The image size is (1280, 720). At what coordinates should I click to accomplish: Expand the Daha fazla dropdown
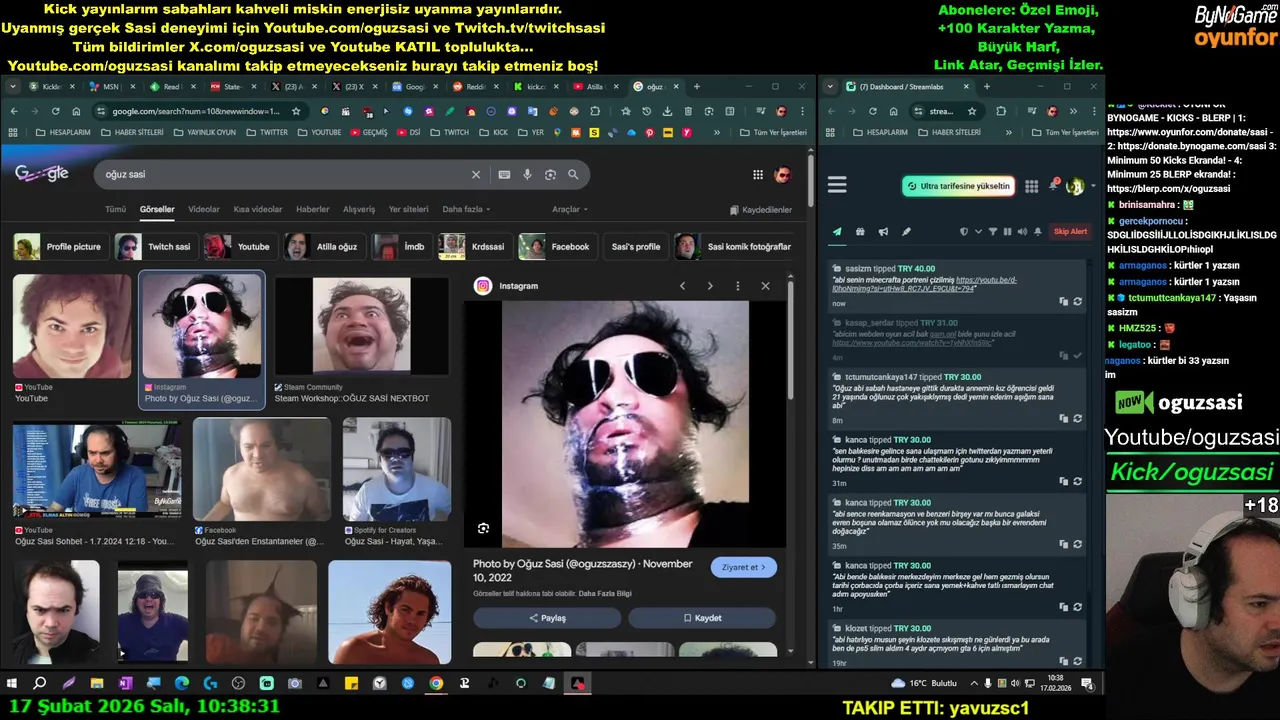466,209
